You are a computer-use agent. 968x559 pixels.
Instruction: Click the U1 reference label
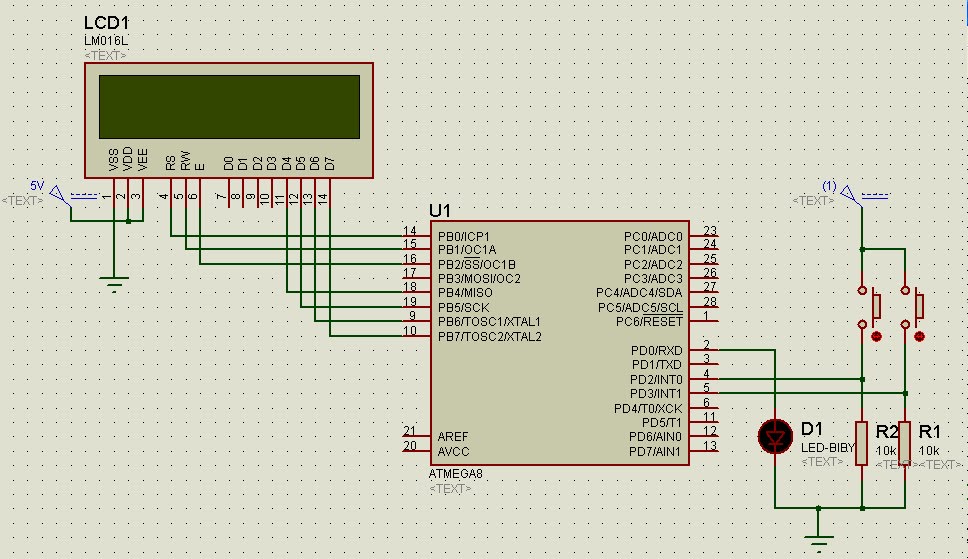(x=440, y=211)
